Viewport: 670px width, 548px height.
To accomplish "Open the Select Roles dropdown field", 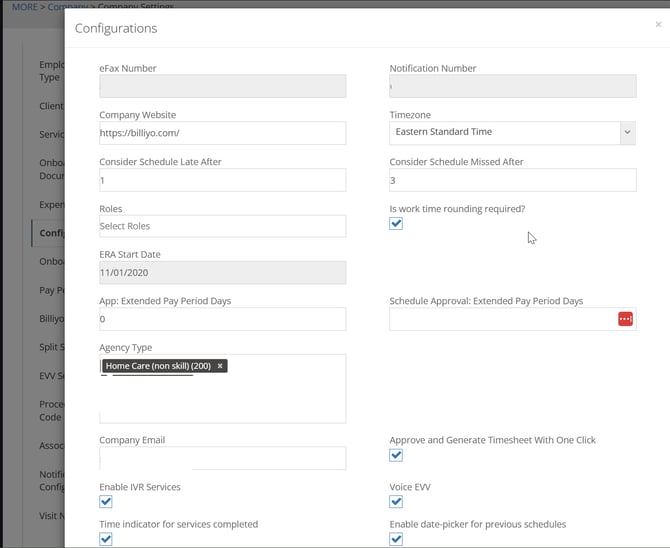I will (x=222, y=226).
